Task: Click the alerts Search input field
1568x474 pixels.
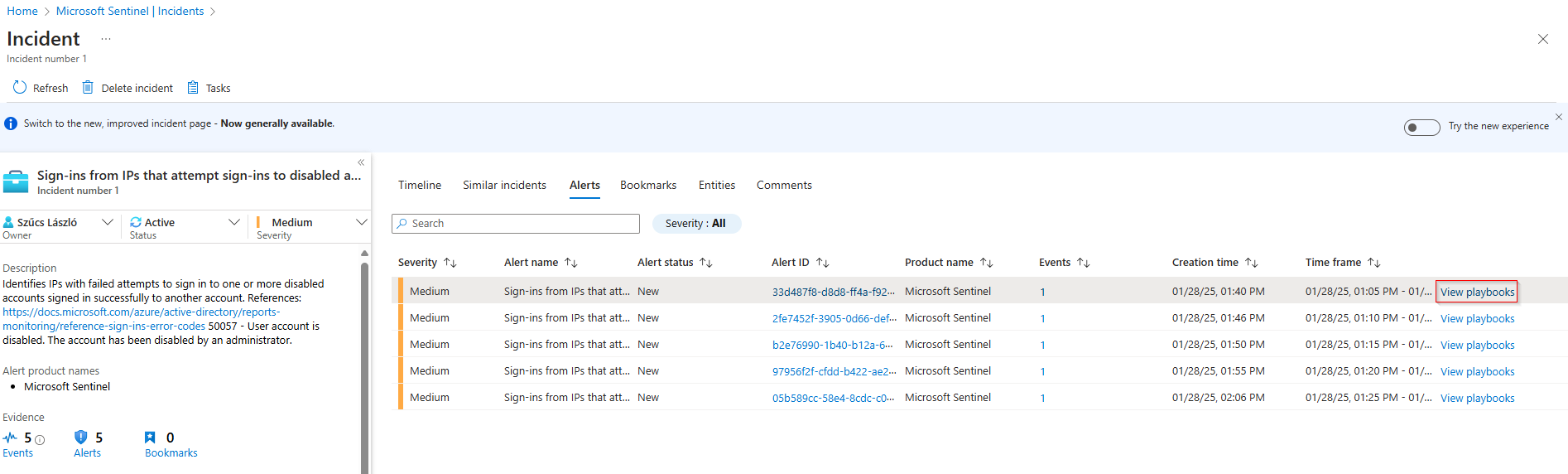Action: 522,224
